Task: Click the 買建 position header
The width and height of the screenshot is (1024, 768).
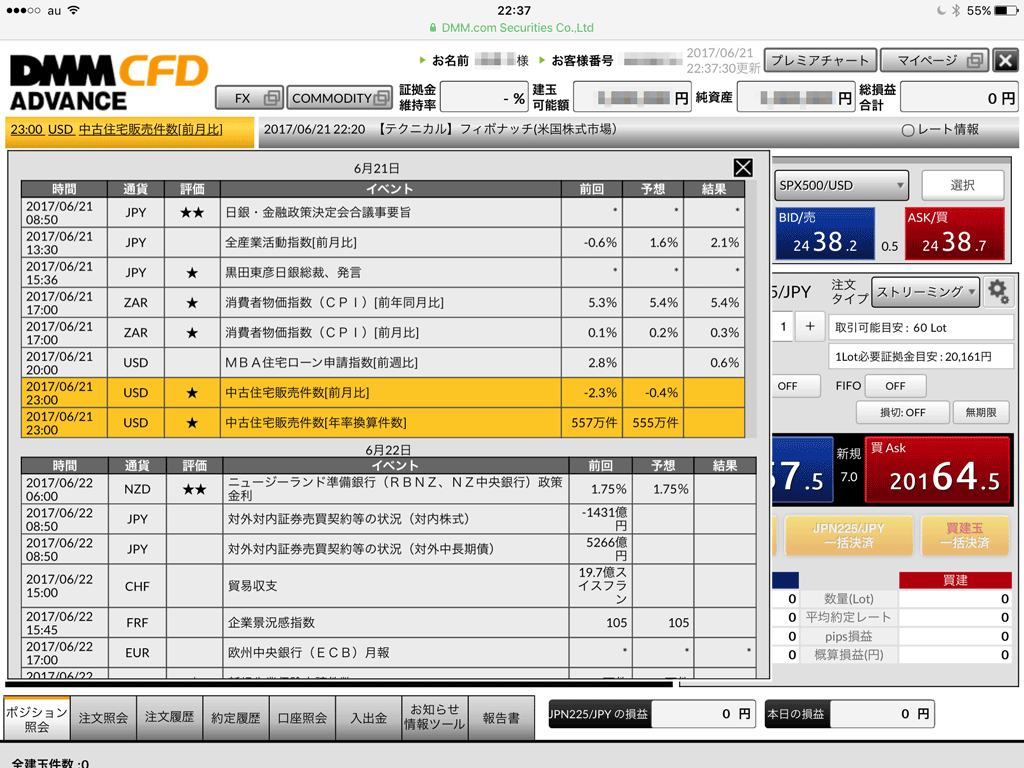Action: [955, 580]
